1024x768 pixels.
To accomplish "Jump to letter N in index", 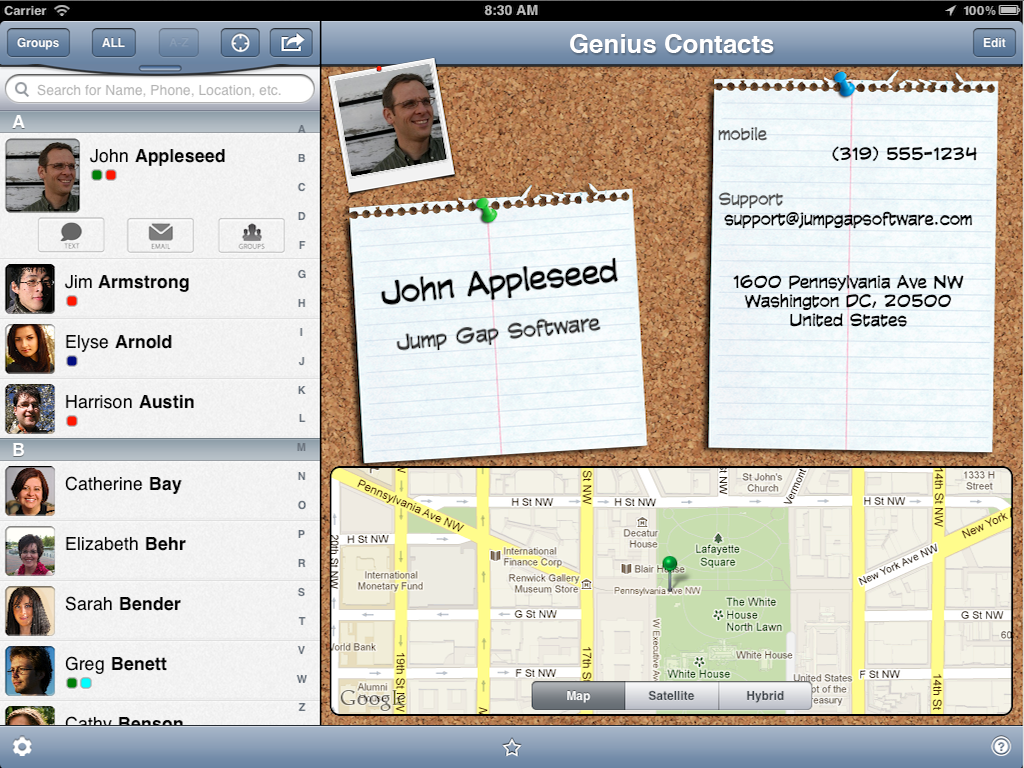I will pyautogui.click(x=302, y=476).
